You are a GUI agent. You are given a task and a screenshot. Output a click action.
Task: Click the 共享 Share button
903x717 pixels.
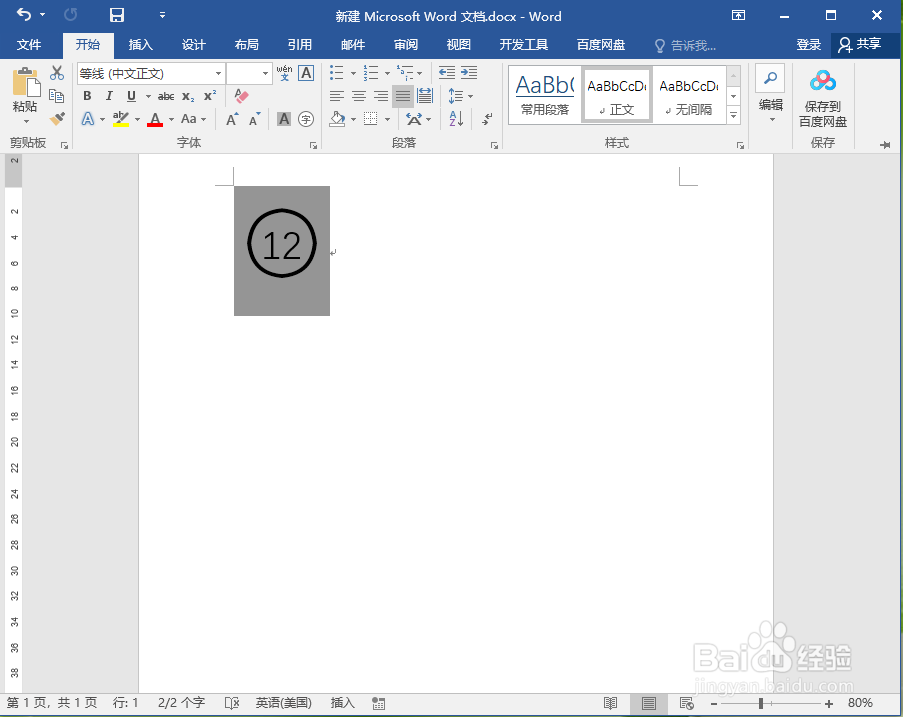pos(860,44)
